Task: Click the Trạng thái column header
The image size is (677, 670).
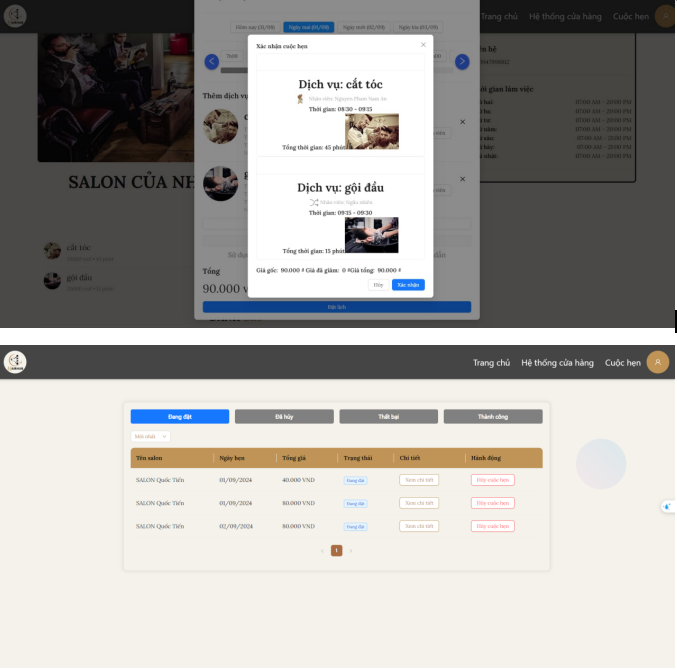Action: click(x=357, y=458)
